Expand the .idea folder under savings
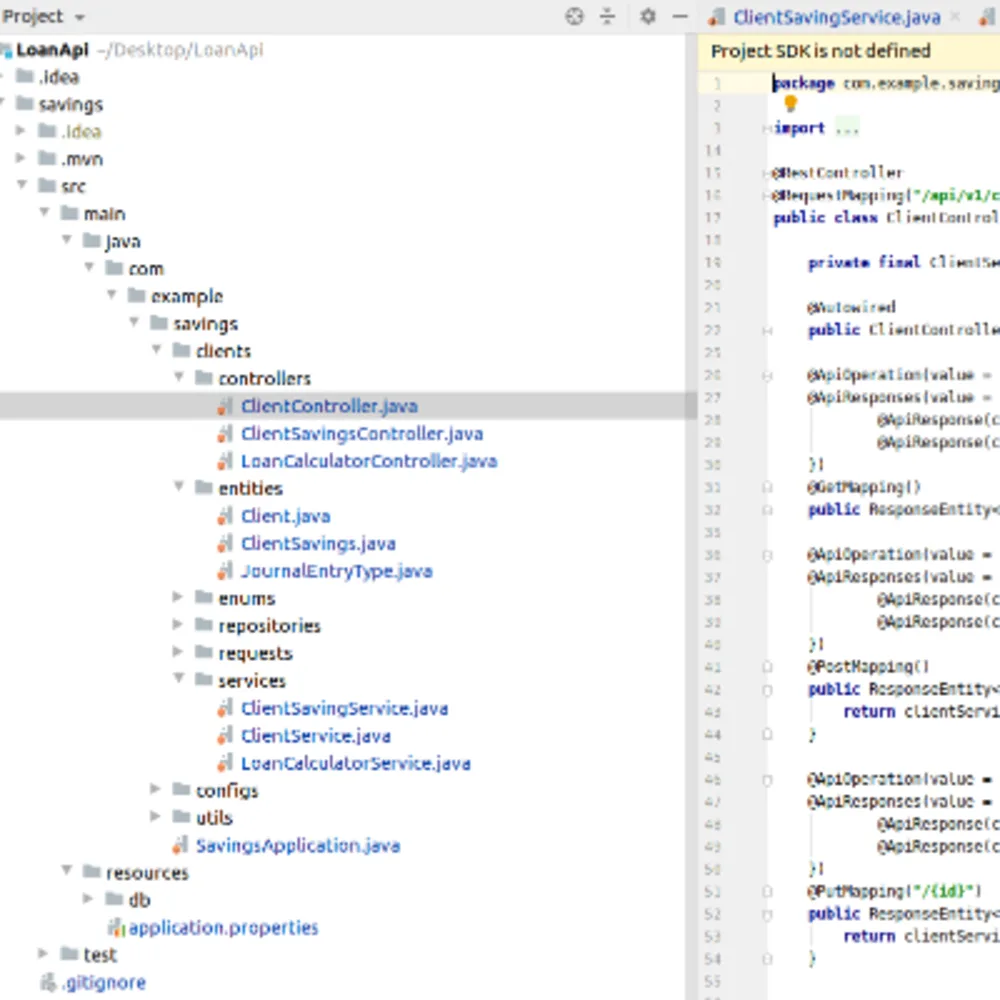 (x=20, y=131)
